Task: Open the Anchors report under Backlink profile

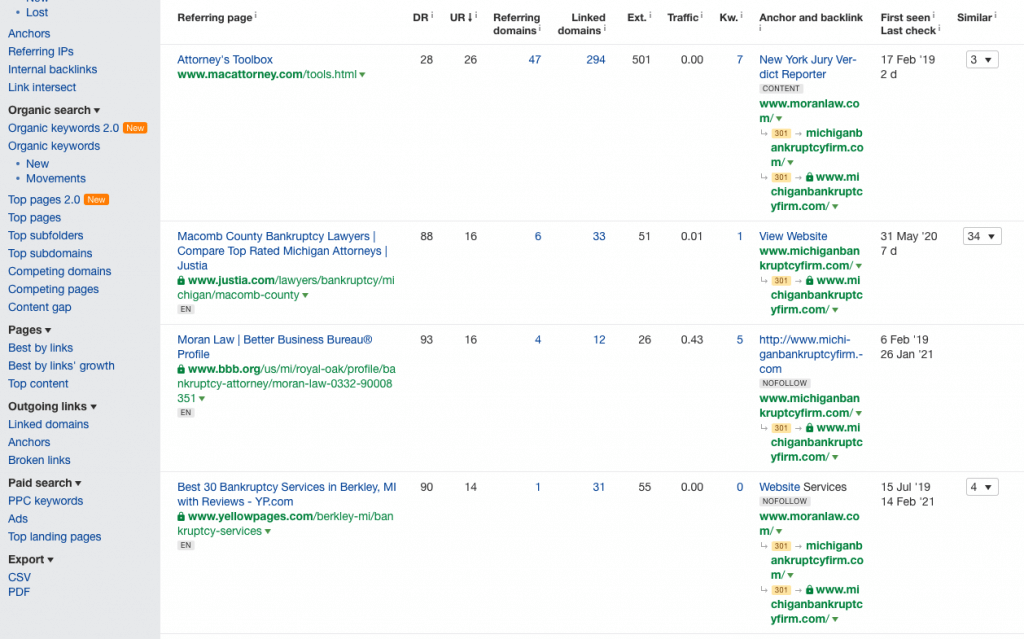Action: click(29, 33)
